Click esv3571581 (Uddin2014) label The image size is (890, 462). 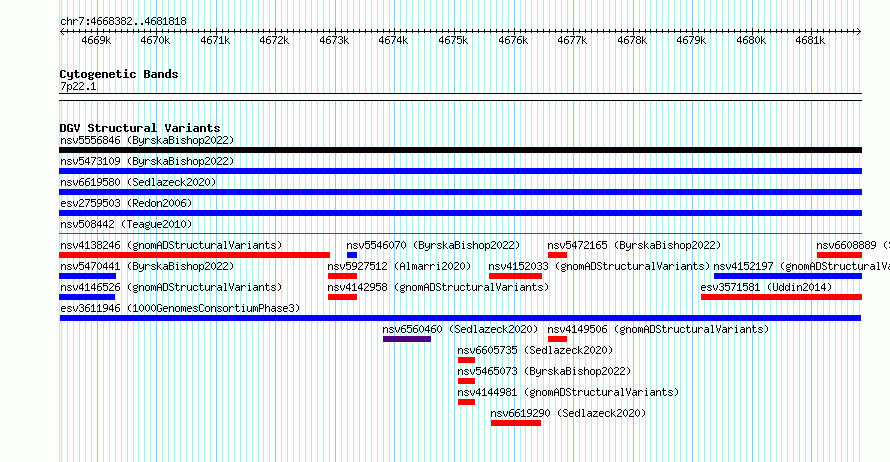click(766, 287)
